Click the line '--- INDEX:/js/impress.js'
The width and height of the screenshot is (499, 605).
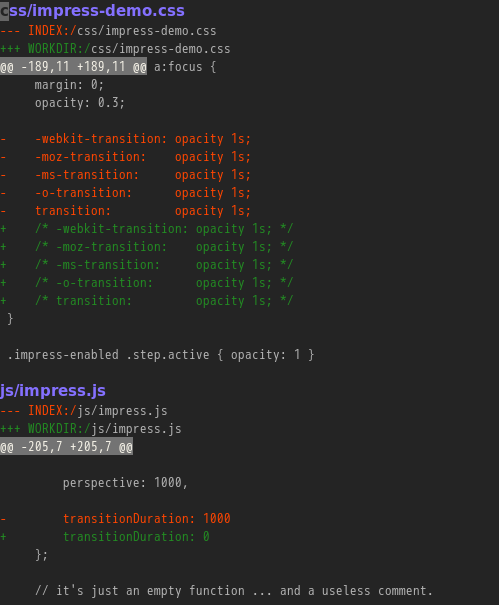(x=84, y=411)
